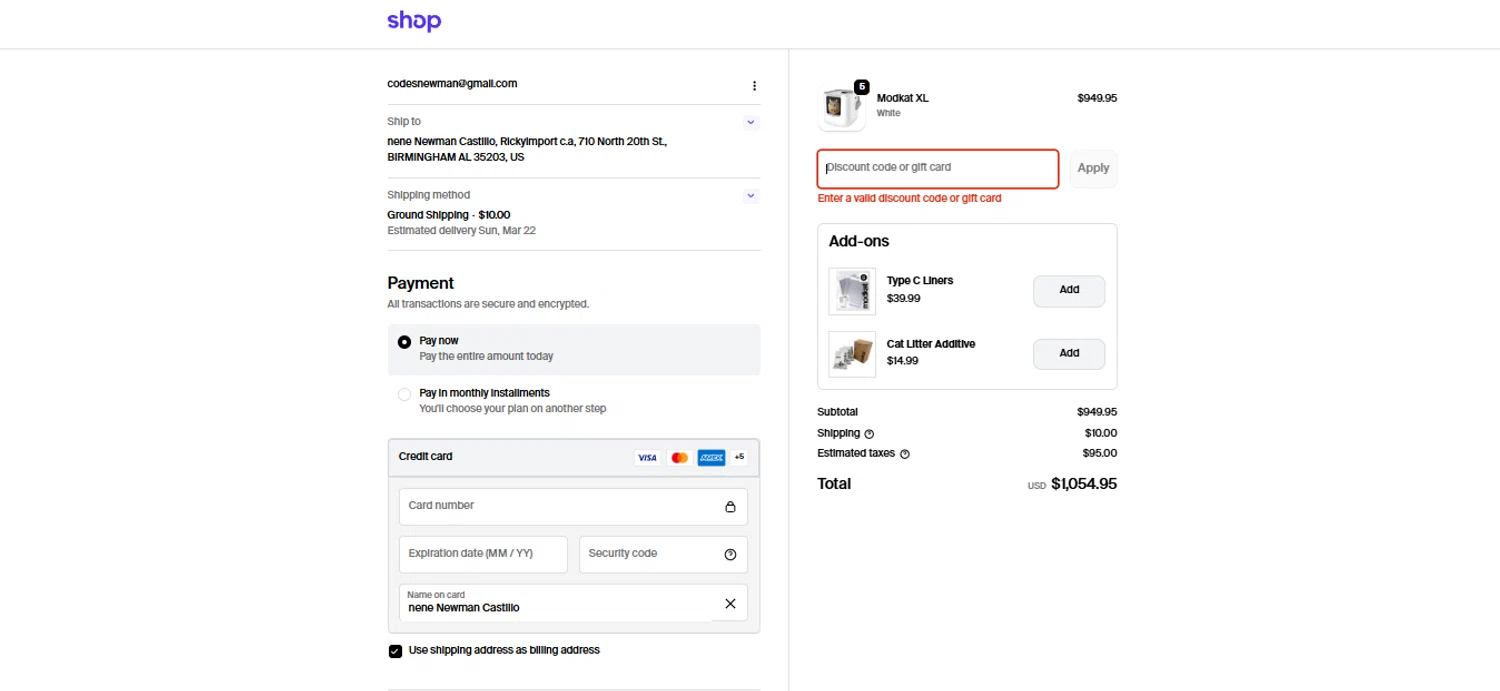1500x691 pixels.
Task: Click the American Express icon
Action: pos(711,457)
